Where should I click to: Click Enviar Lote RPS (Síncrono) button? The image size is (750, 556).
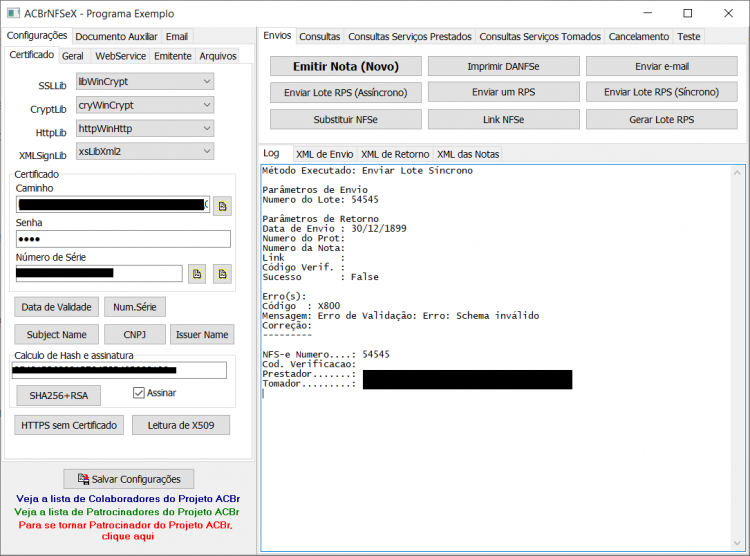pyautogui.click(x=662, y=92)
